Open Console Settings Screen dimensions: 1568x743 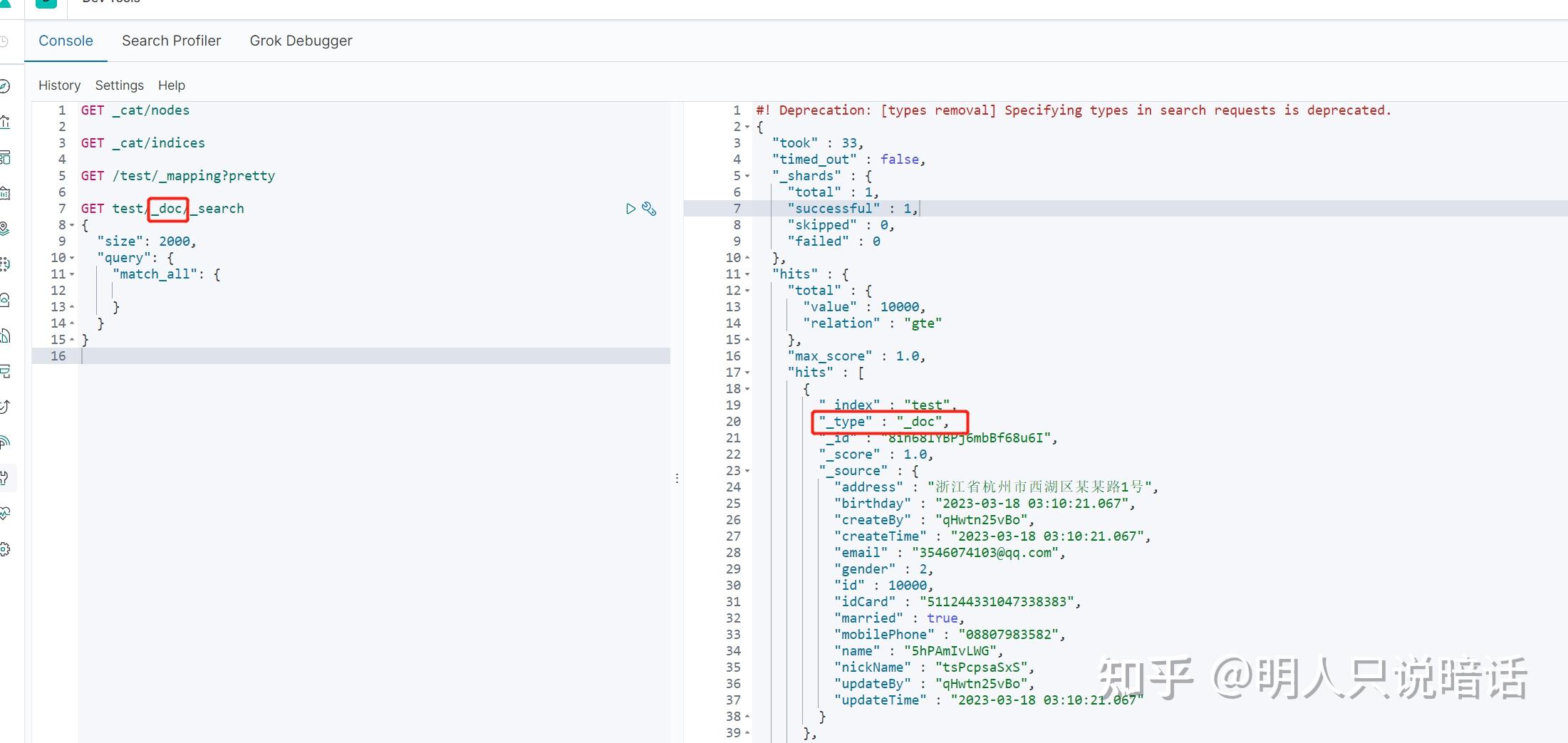pos(119,85)
